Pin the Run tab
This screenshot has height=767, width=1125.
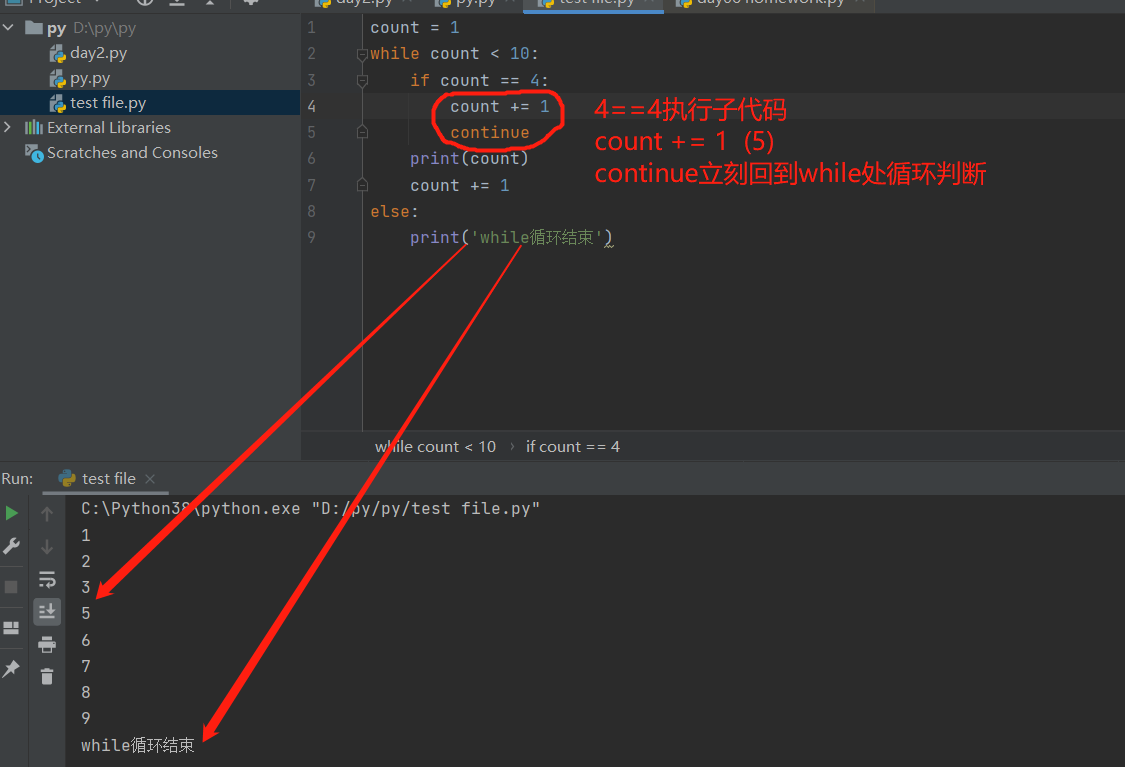12,669
